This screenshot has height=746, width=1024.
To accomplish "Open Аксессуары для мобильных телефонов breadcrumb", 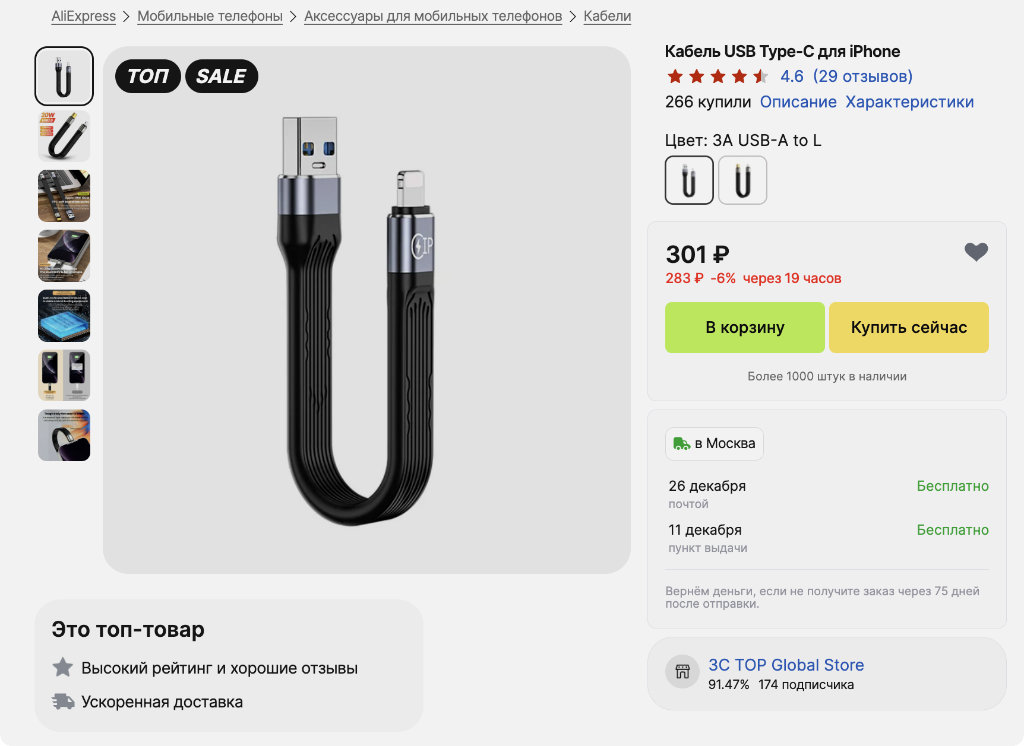I will click(433, 17).
